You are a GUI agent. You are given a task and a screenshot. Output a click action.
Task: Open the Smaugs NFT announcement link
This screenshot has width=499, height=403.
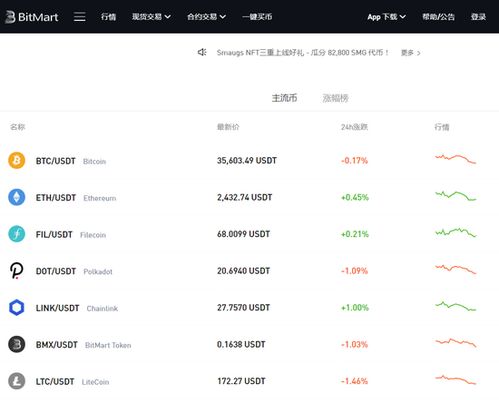pos(303,53)
